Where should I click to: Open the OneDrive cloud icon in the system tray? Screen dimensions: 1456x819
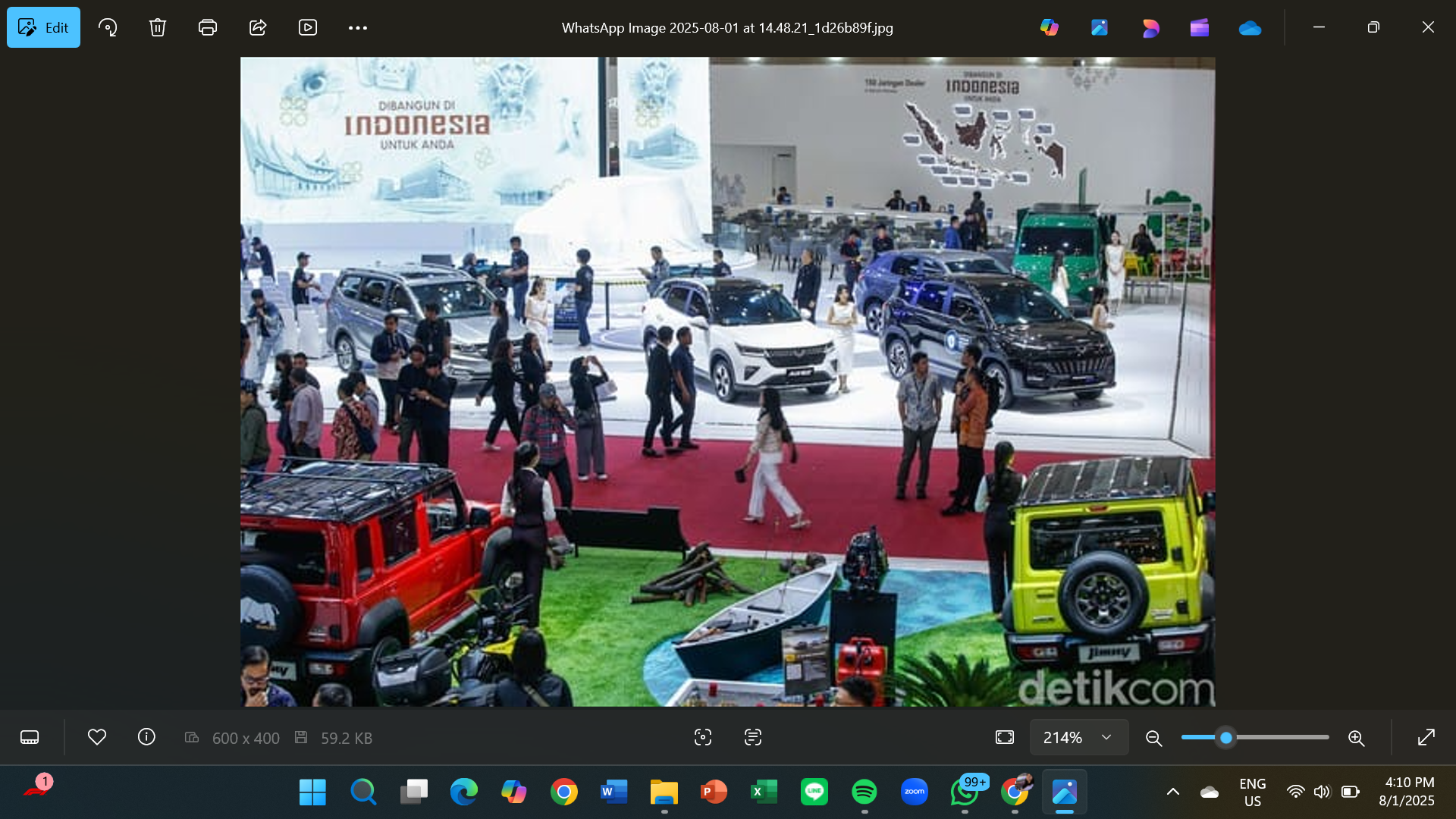[1210, 792]
